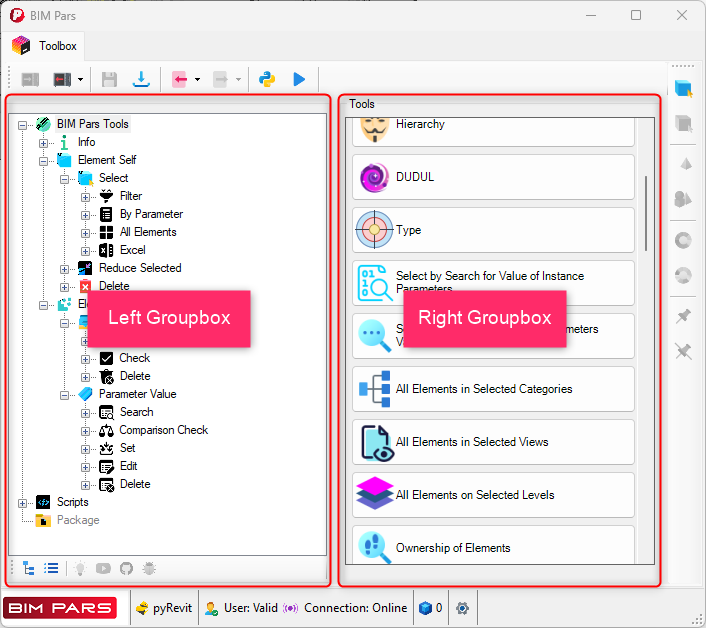Switch to list view icon below panel
This screenshot has width=706, height=628.
tap(50, 568)
